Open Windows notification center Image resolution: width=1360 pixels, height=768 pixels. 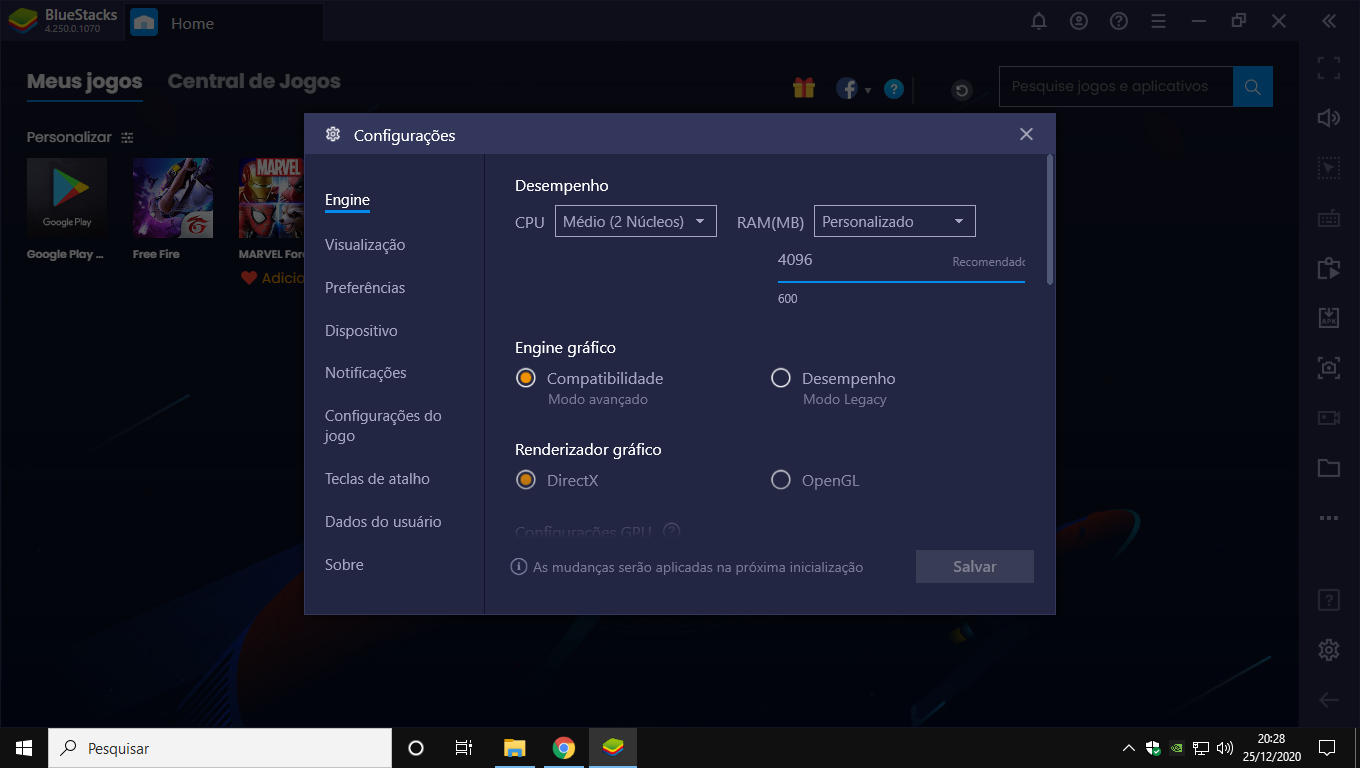tap(1327, 748)
